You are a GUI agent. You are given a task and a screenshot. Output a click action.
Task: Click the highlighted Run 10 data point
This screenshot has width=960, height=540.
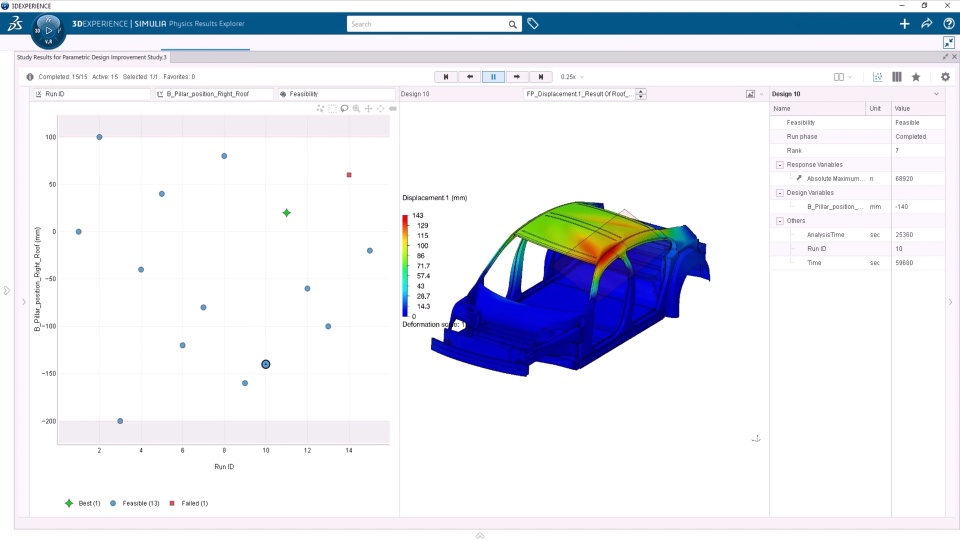point(266,364)
